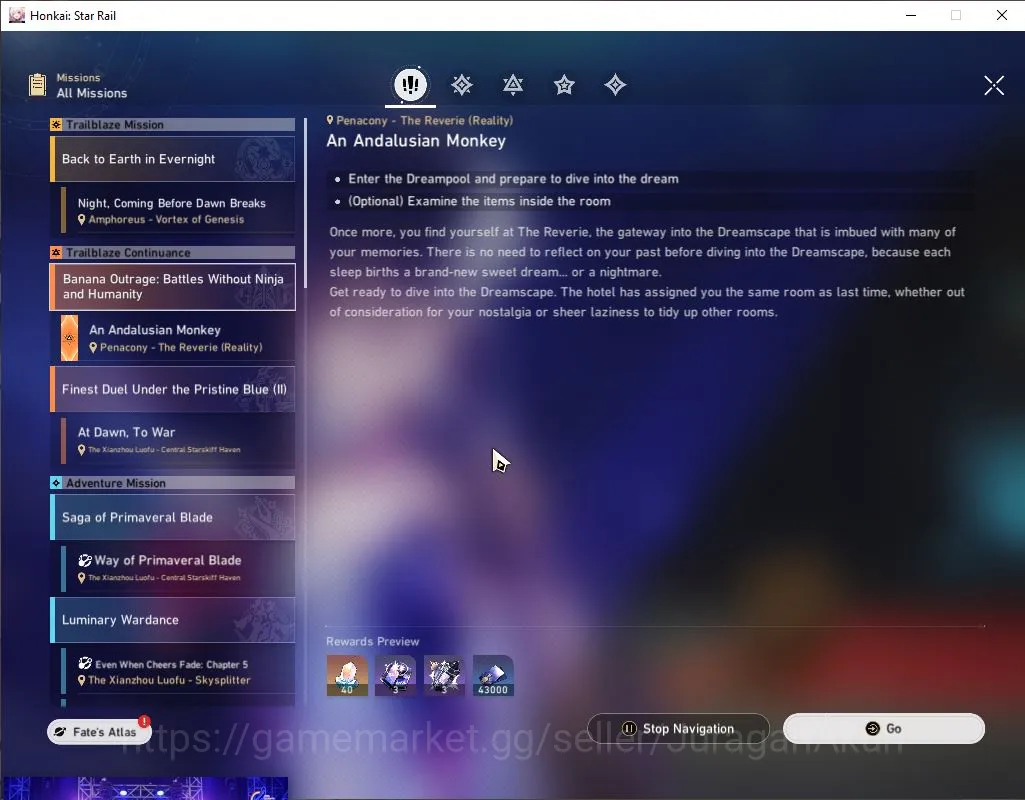Click the Adventure Mission section header
Screen dimensions: 1025x800
click(173, 483)
